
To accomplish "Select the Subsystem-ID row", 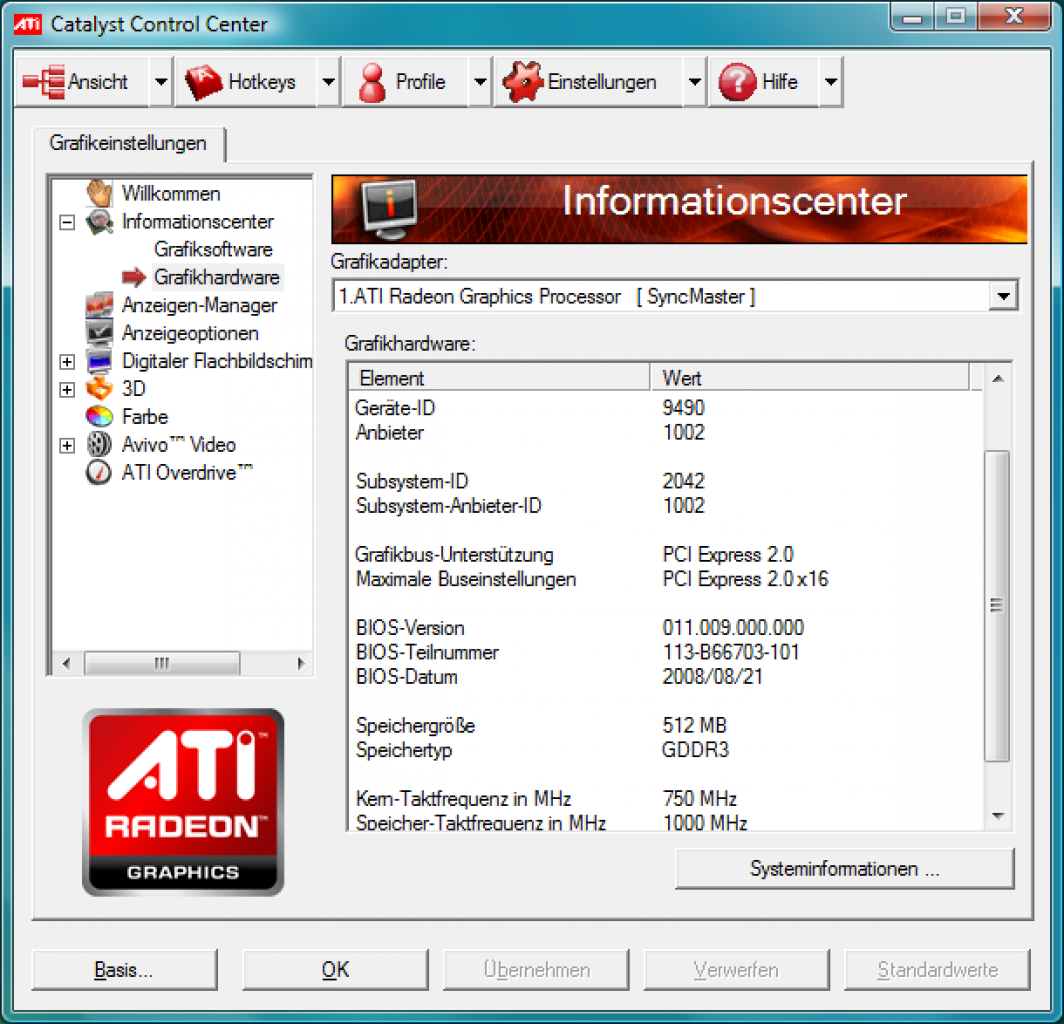I will tap(665, 481).
